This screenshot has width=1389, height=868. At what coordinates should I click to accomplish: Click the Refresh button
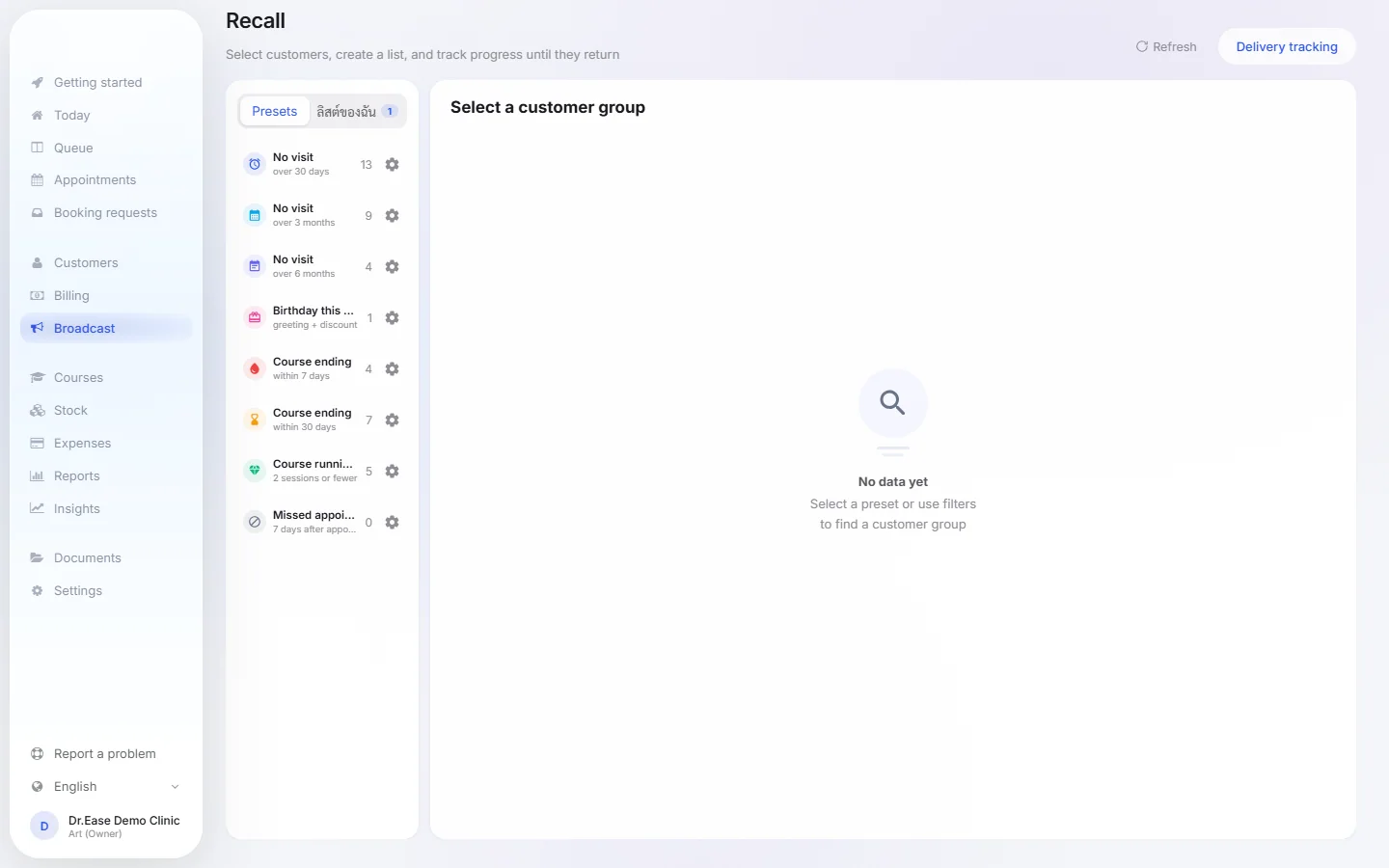point(1166,47)
